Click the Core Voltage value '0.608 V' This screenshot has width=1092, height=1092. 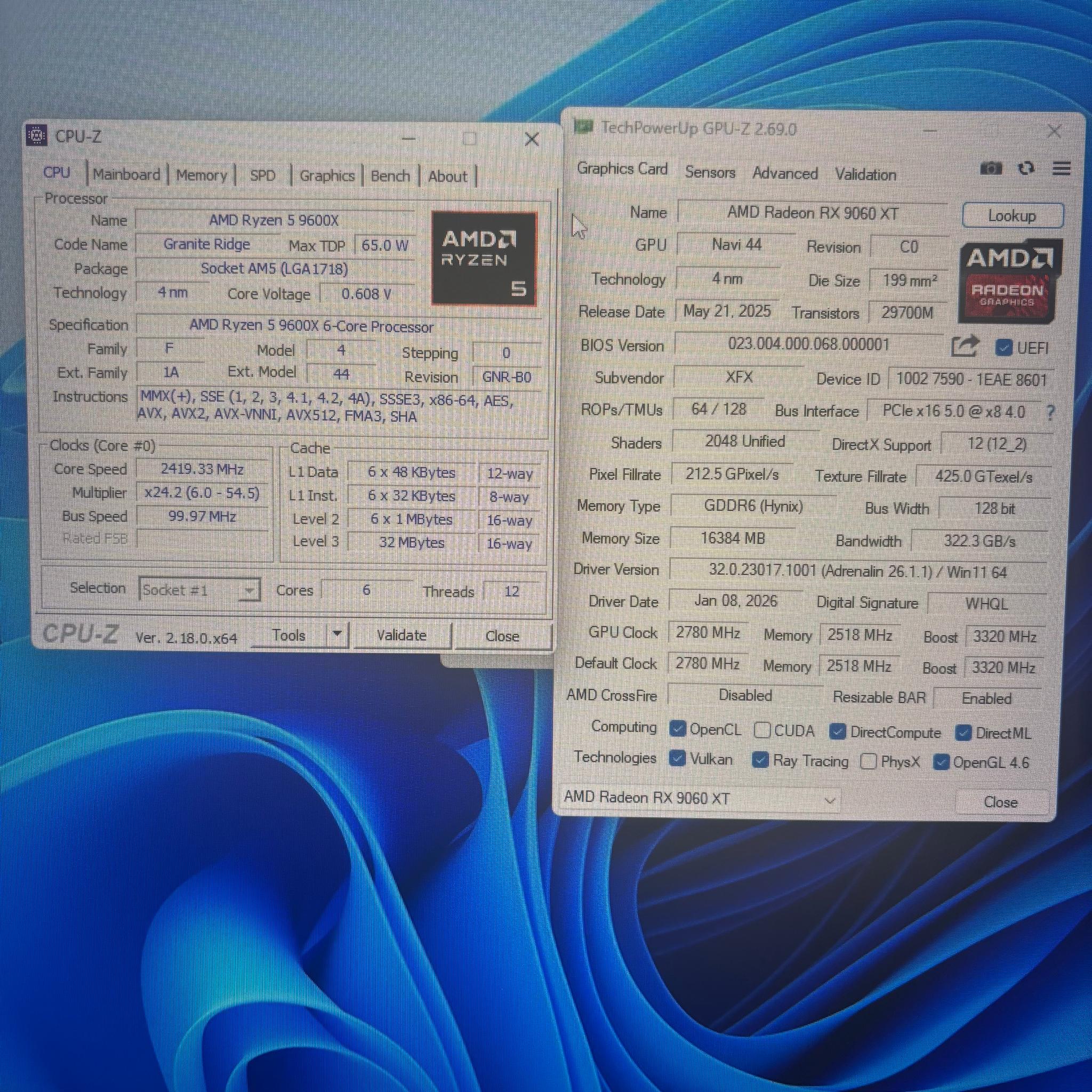[366, 294]
